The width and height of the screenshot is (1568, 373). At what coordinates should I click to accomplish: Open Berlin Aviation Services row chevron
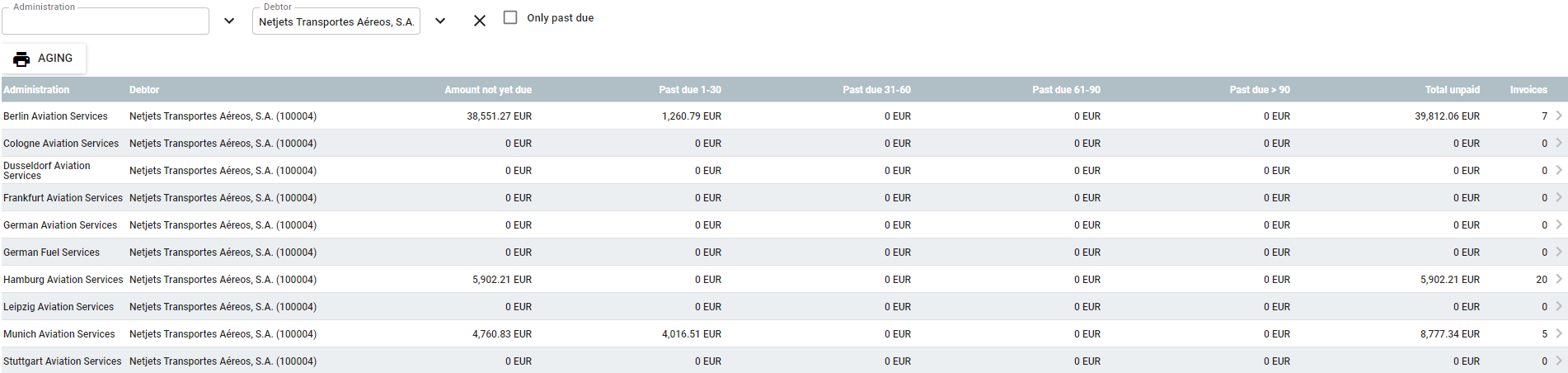pyautogui.click(x=1559, y=116)
